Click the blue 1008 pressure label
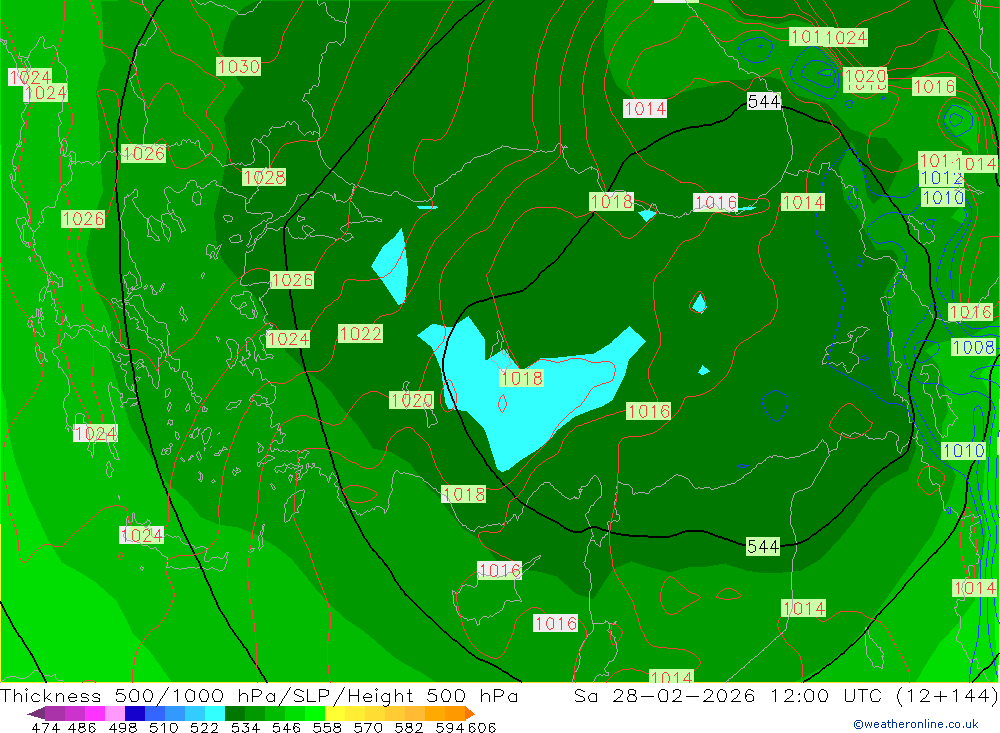Image resolution: width=1000 pixels, height=733 pixels. 973,347
